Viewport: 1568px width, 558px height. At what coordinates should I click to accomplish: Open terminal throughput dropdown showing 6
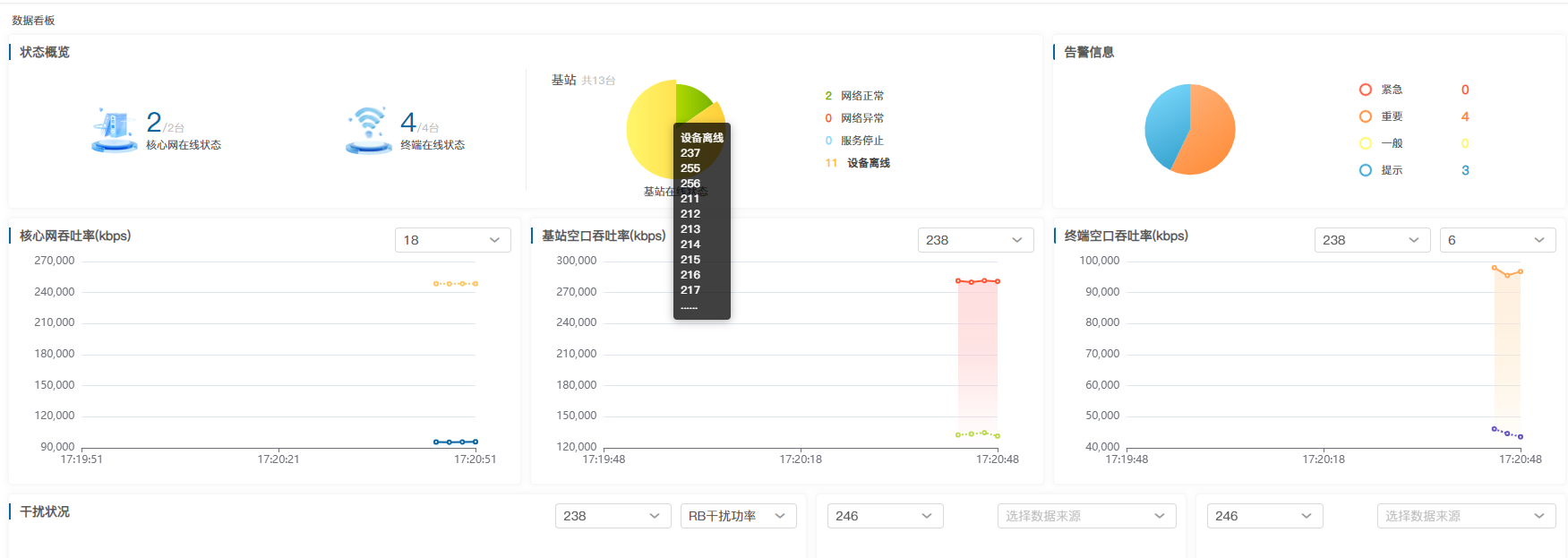point(1496,240)
